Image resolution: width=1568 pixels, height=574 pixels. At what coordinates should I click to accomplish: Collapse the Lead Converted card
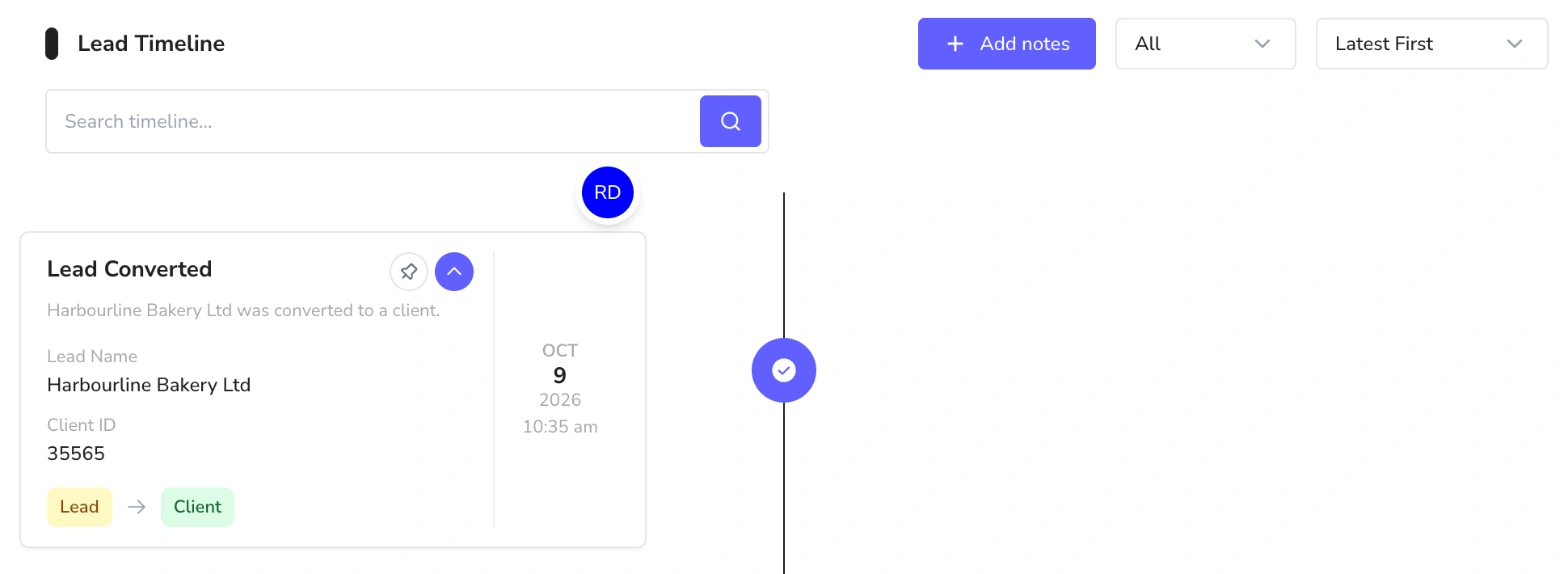coord(454,271)
